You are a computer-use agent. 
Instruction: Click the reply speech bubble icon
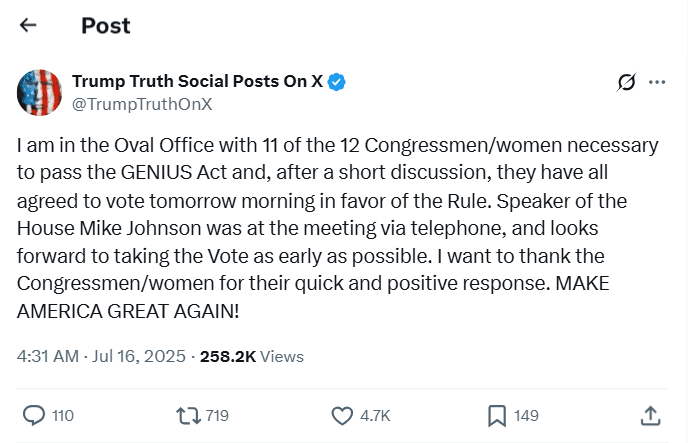(x=33, y=415)
